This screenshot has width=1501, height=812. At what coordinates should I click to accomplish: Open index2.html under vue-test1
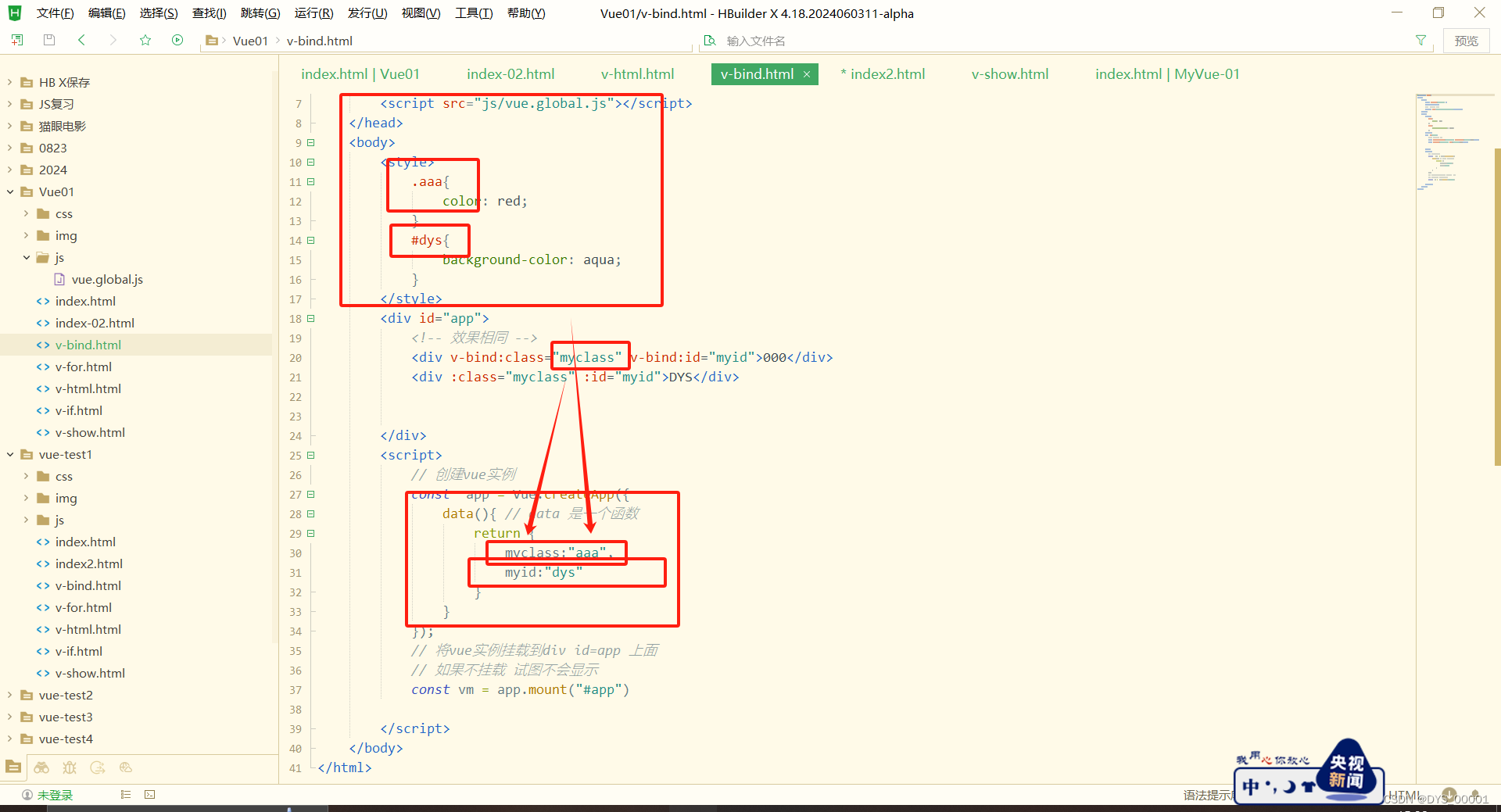(88, 563)
